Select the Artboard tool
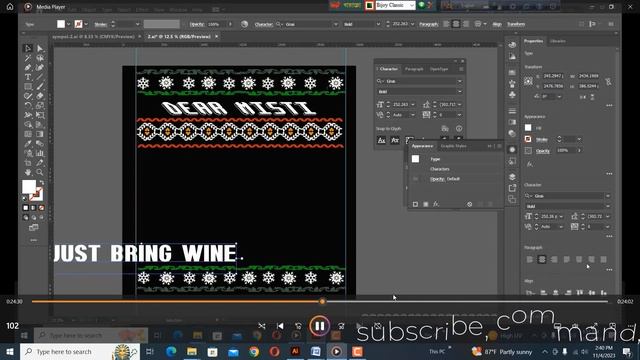Viewport: 640px width, 360px height. [28, 163]
